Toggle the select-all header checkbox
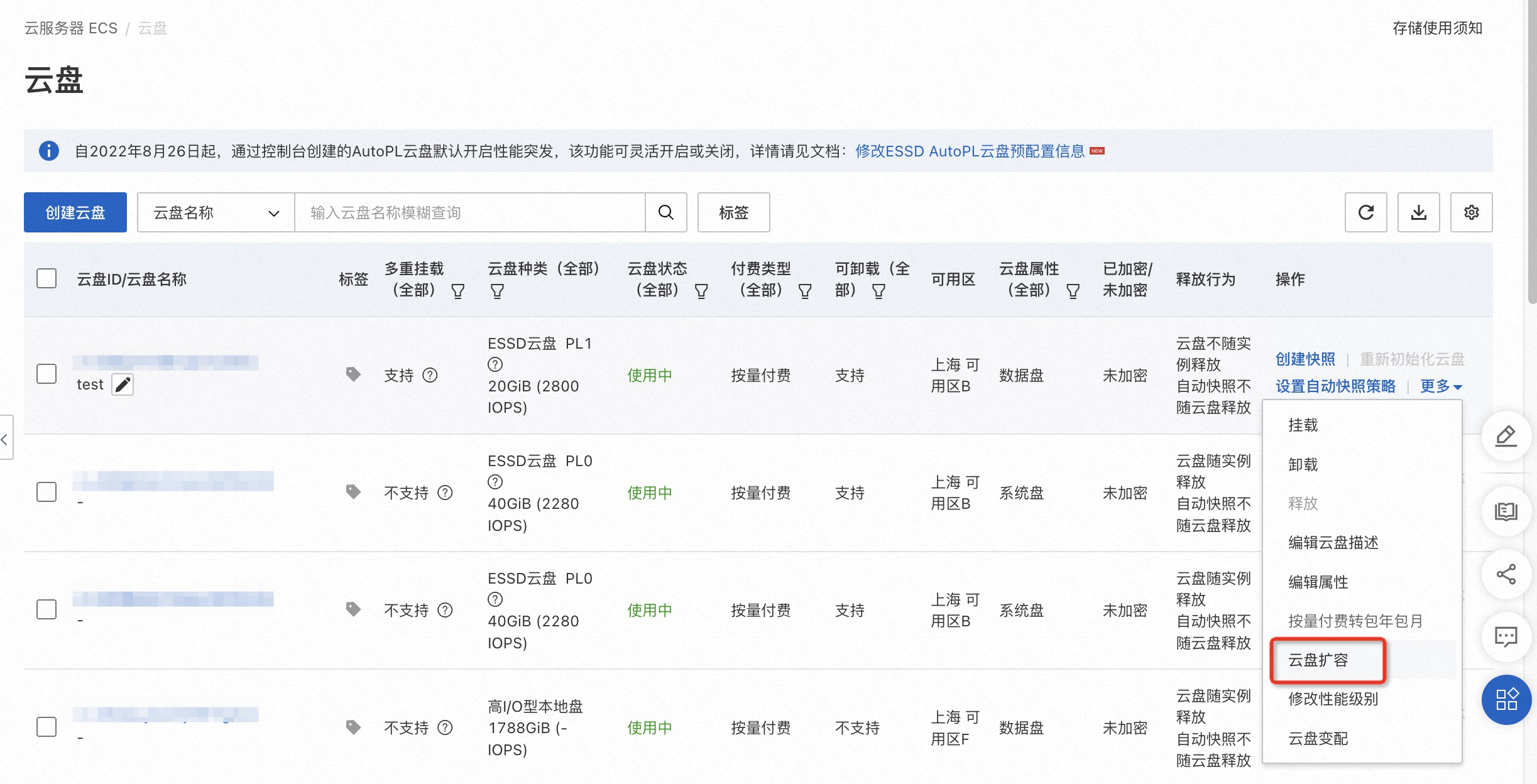This screenshot has width=1537, height=784. (46, 278)
